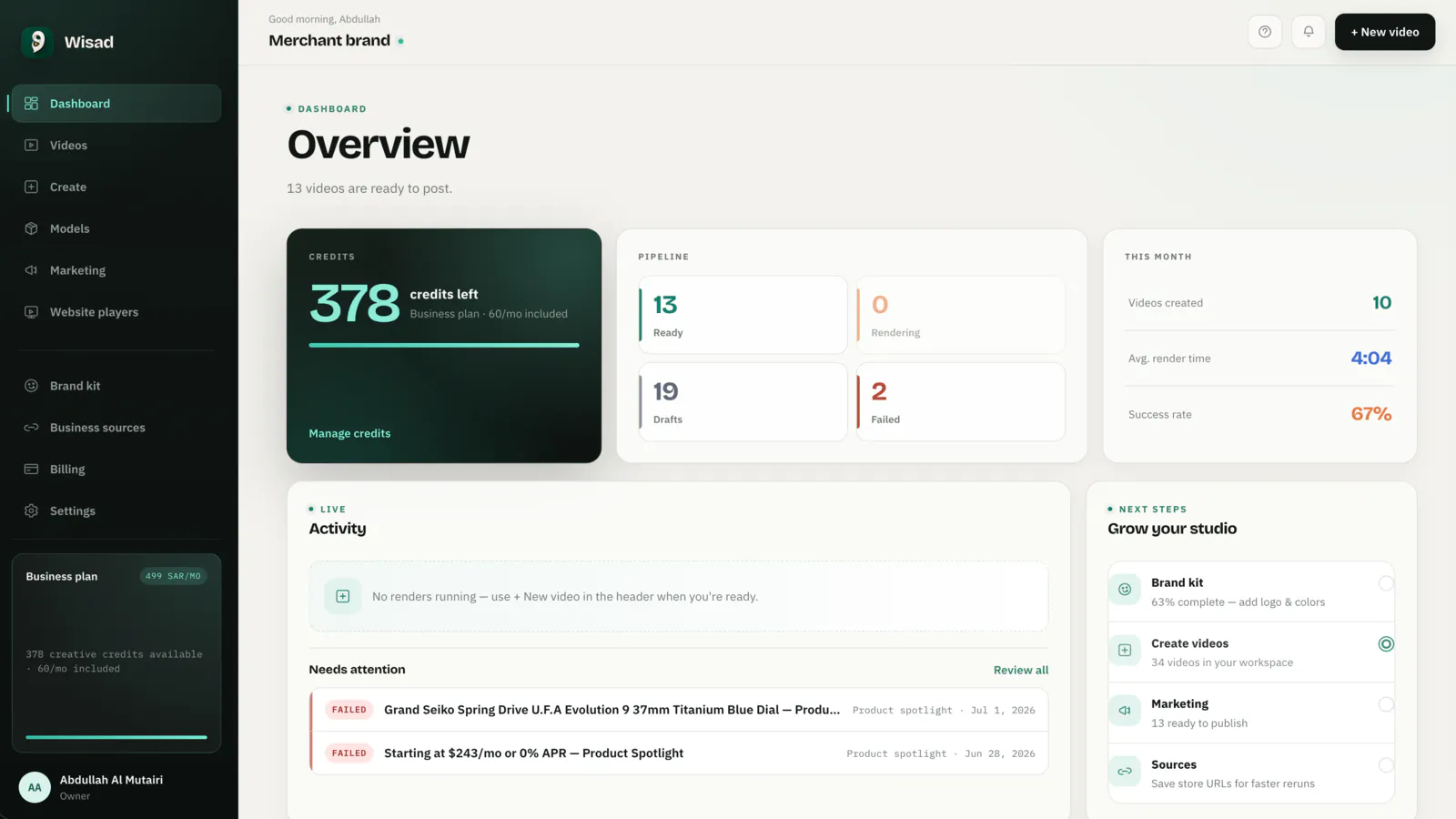This screenshot has height=819, width=1456.
Task: Click the credits progress bar in Credits card
Action: coord(444,346)
